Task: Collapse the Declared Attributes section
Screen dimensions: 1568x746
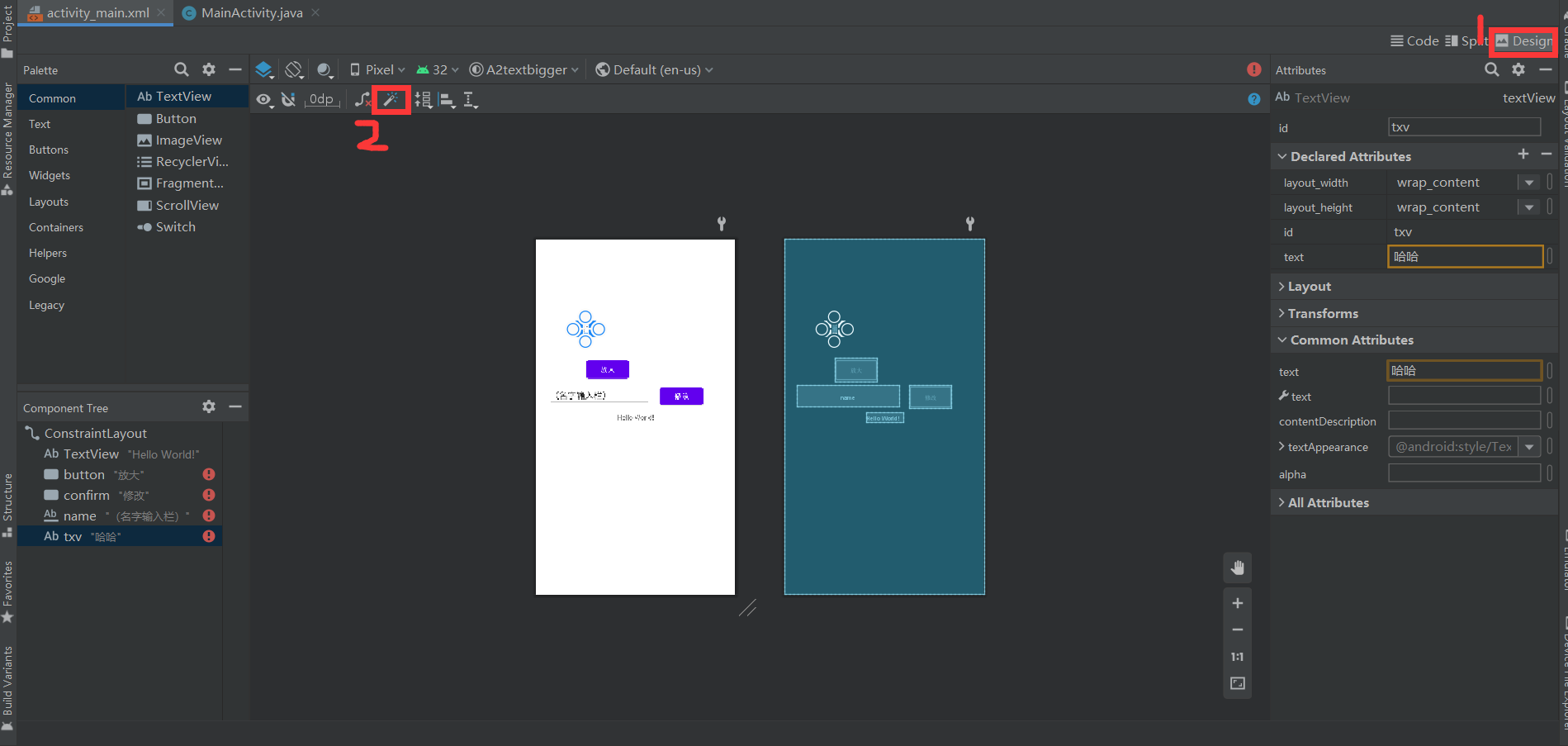Action: pyautogui.click(x=1282, y=156)
